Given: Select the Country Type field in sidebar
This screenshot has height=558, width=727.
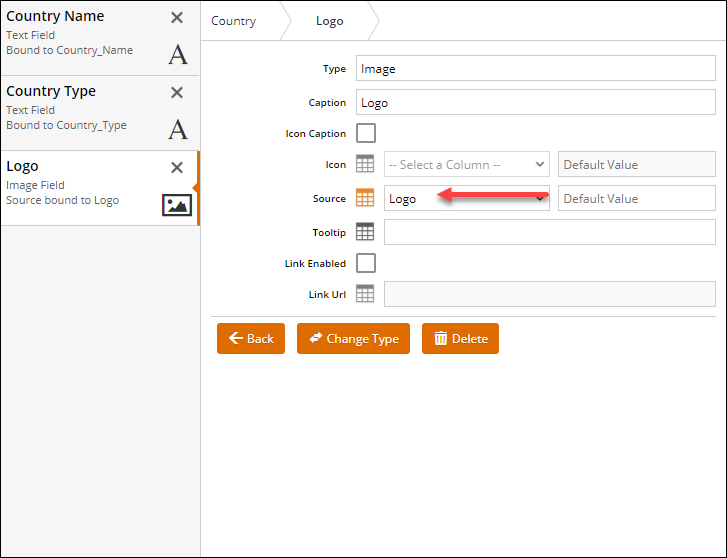Looking at the screenshot, I should point(80,108).
